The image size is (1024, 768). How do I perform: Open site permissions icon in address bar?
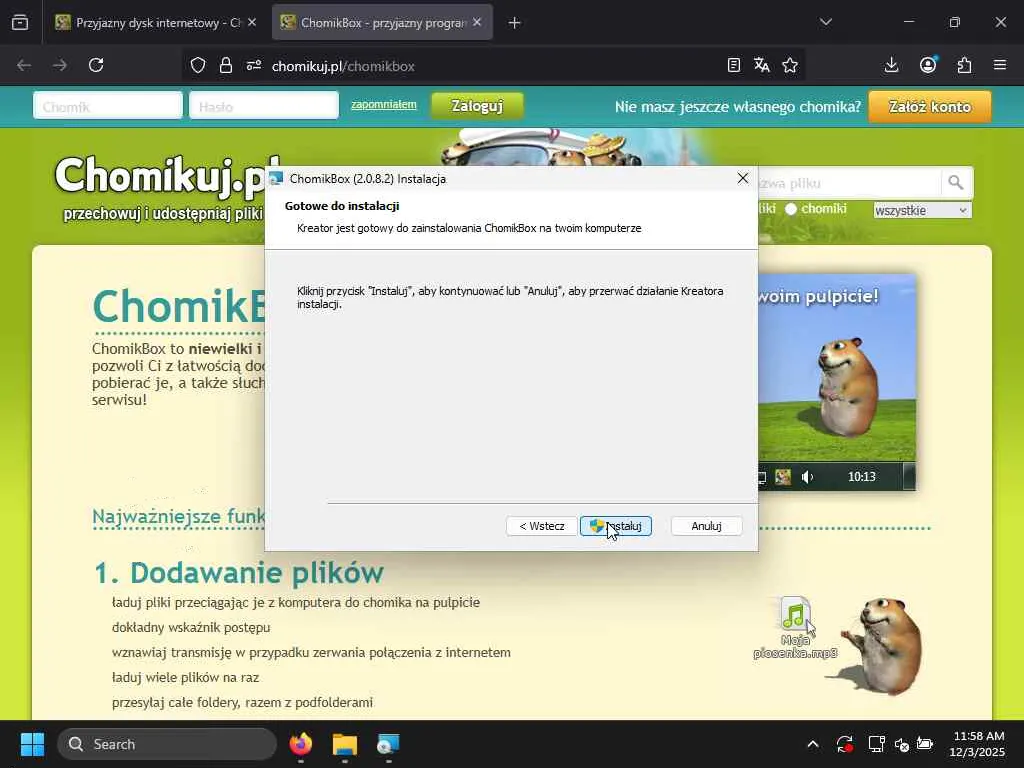(254, 65)
